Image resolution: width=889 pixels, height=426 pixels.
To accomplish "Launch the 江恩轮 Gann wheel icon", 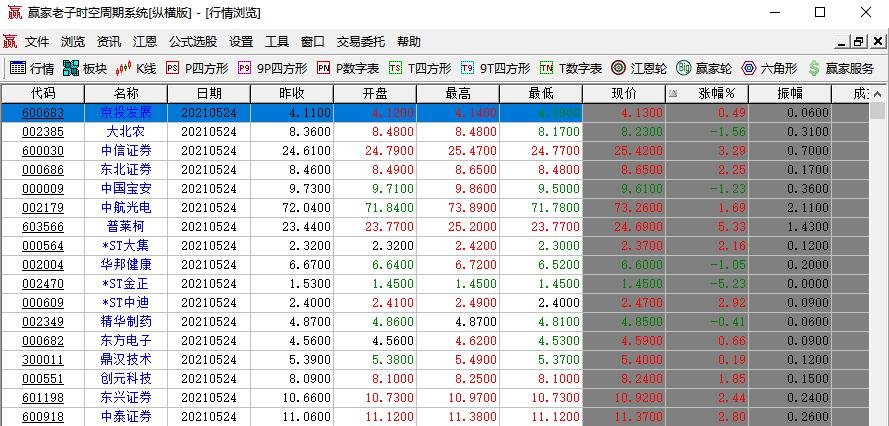I will click(x=619, y=68).
